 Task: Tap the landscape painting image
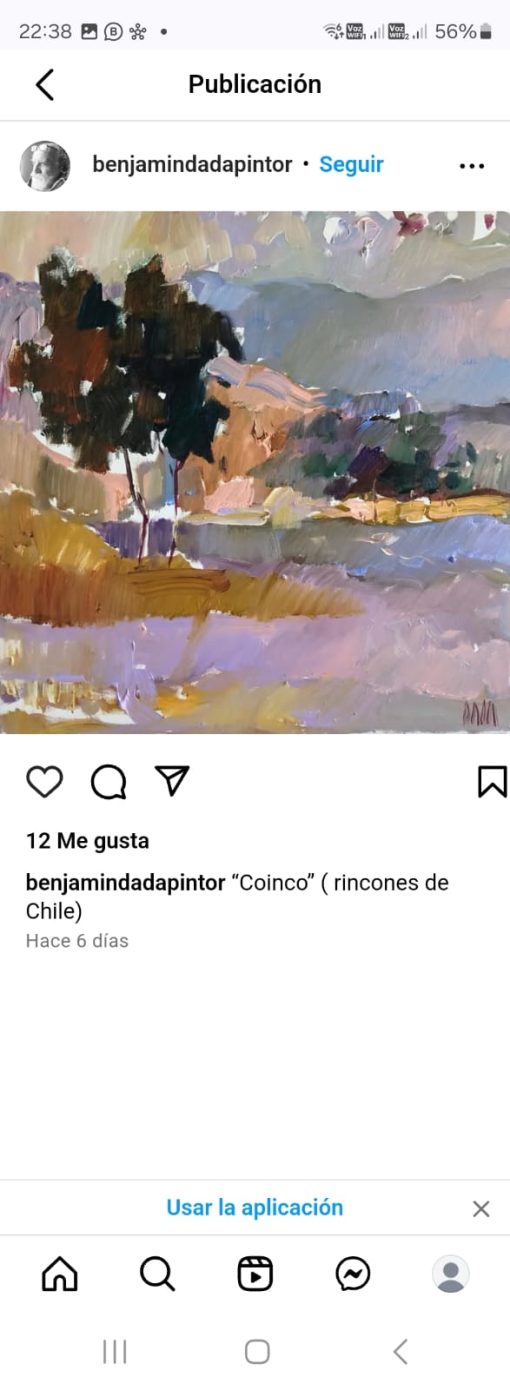point(255,472)
